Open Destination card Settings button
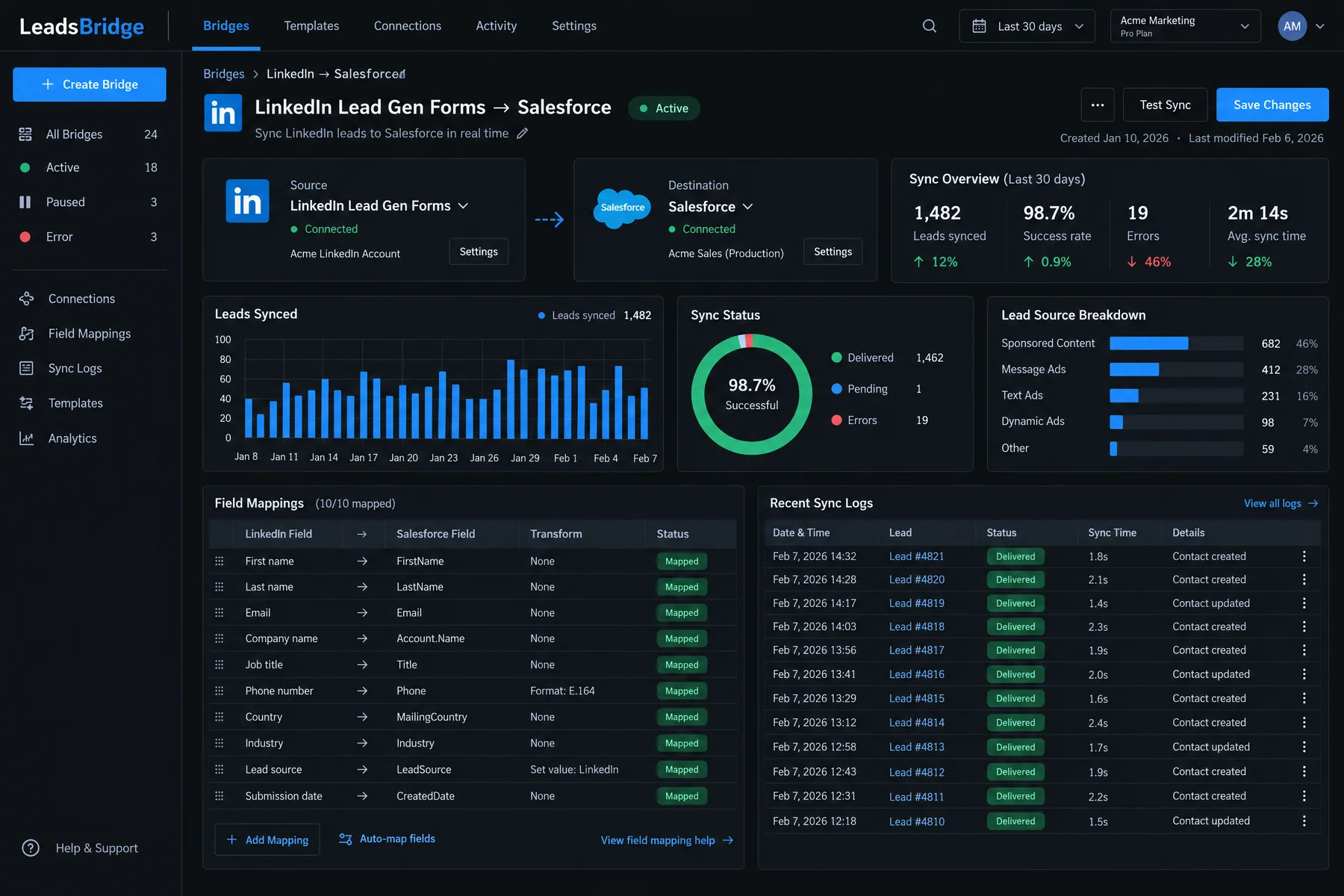Screen dimensions: 1344x896 [x=833, y=252]
